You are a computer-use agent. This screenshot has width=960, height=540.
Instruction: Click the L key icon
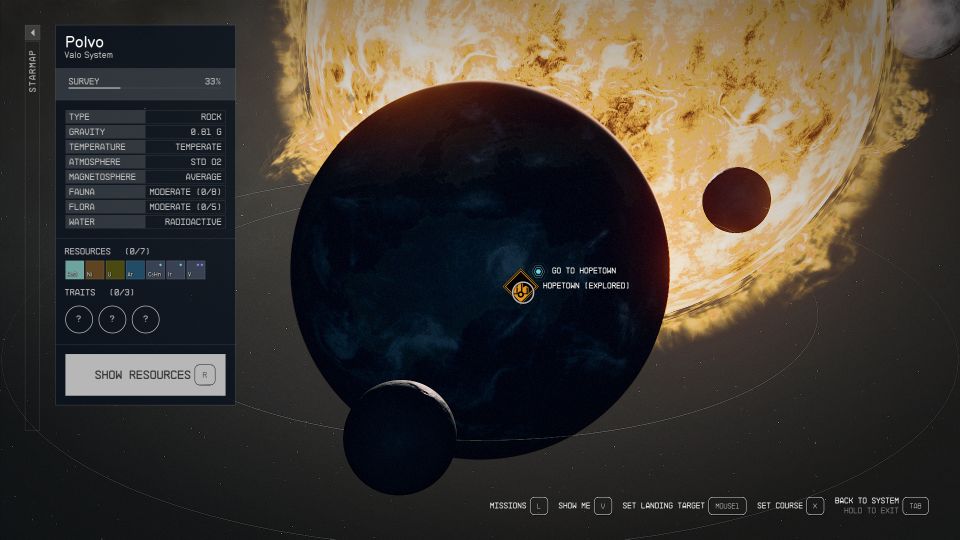pyautogui.click(x=539, y=506)
